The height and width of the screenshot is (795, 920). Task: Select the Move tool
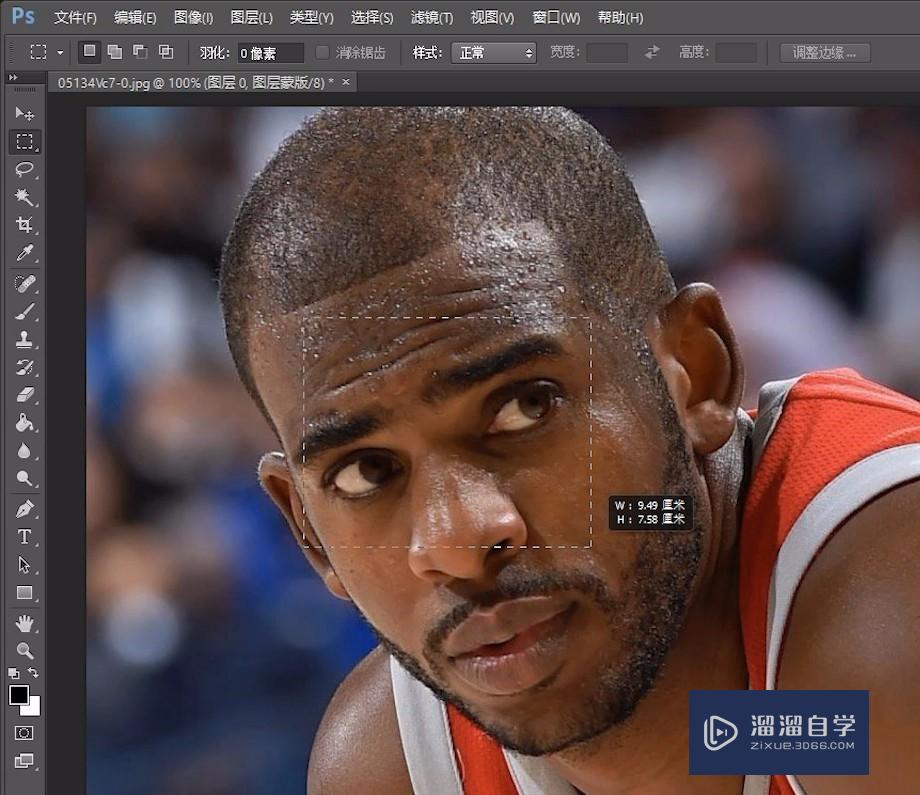tap(24, 113)
